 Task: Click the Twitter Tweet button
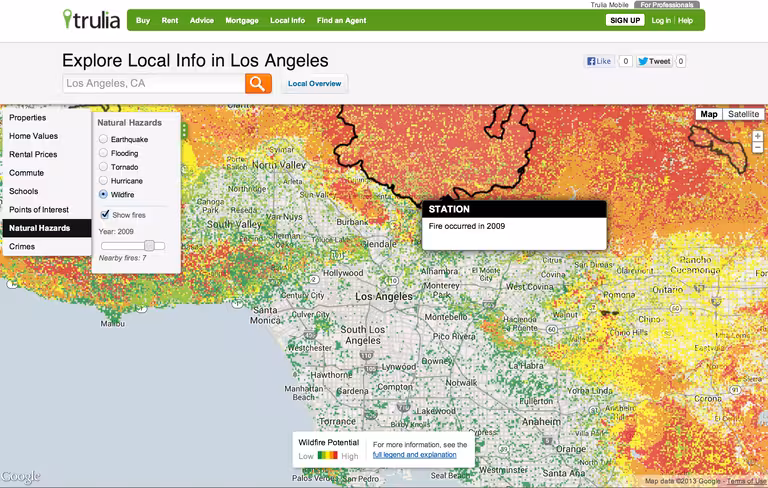tap(654, 61)
